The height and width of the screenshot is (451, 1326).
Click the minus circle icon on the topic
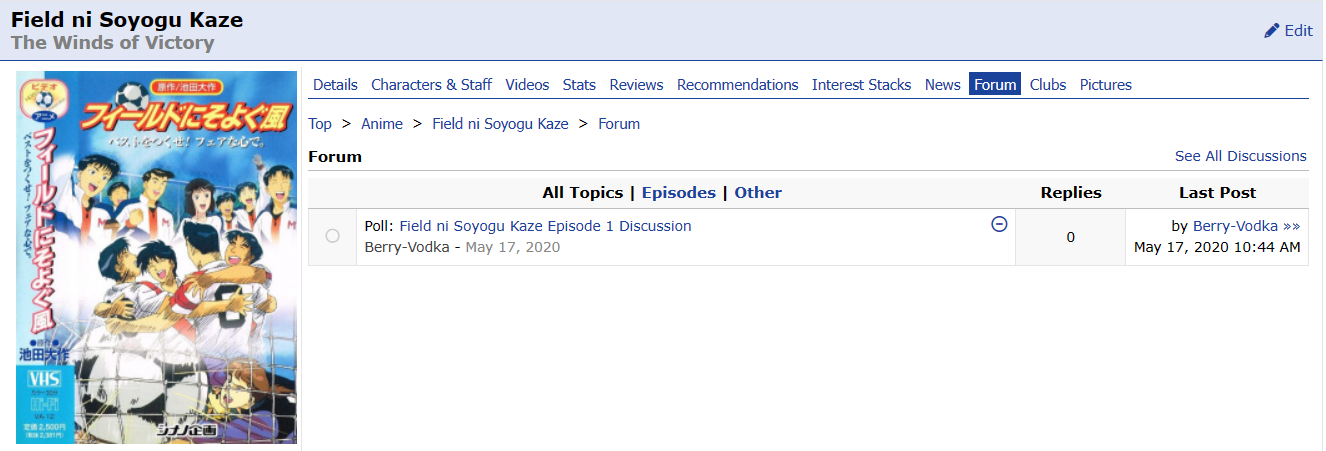(x=998, y=224)
